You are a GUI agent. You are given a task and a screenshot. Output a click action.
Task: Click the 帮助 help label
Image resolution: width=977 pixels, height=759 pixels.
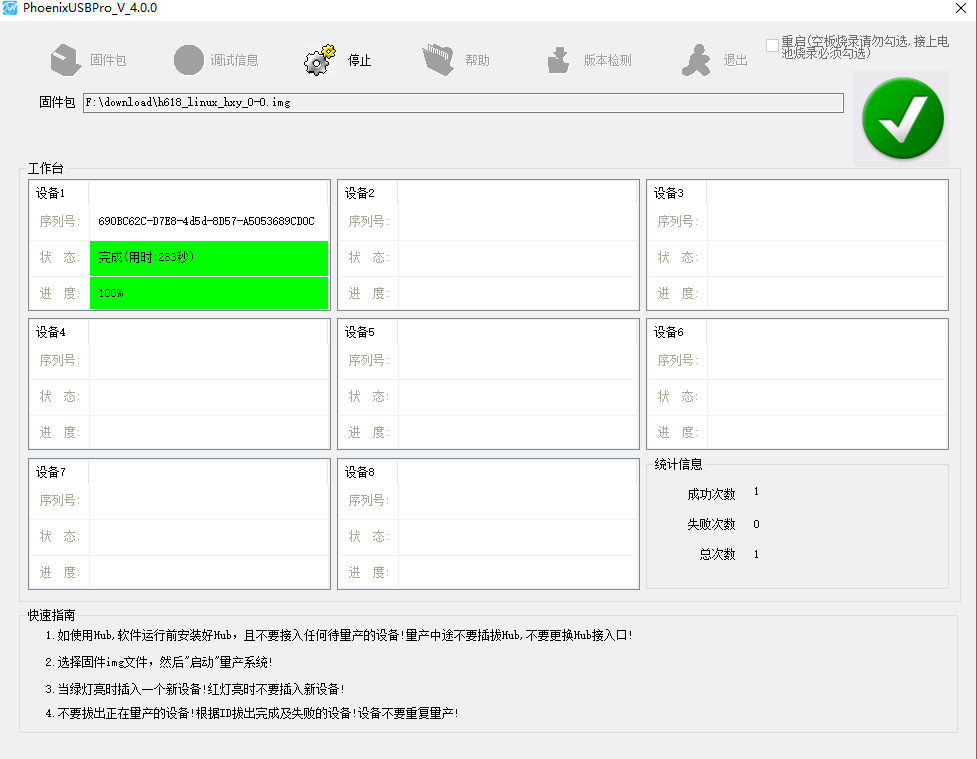tap(477, 61)
